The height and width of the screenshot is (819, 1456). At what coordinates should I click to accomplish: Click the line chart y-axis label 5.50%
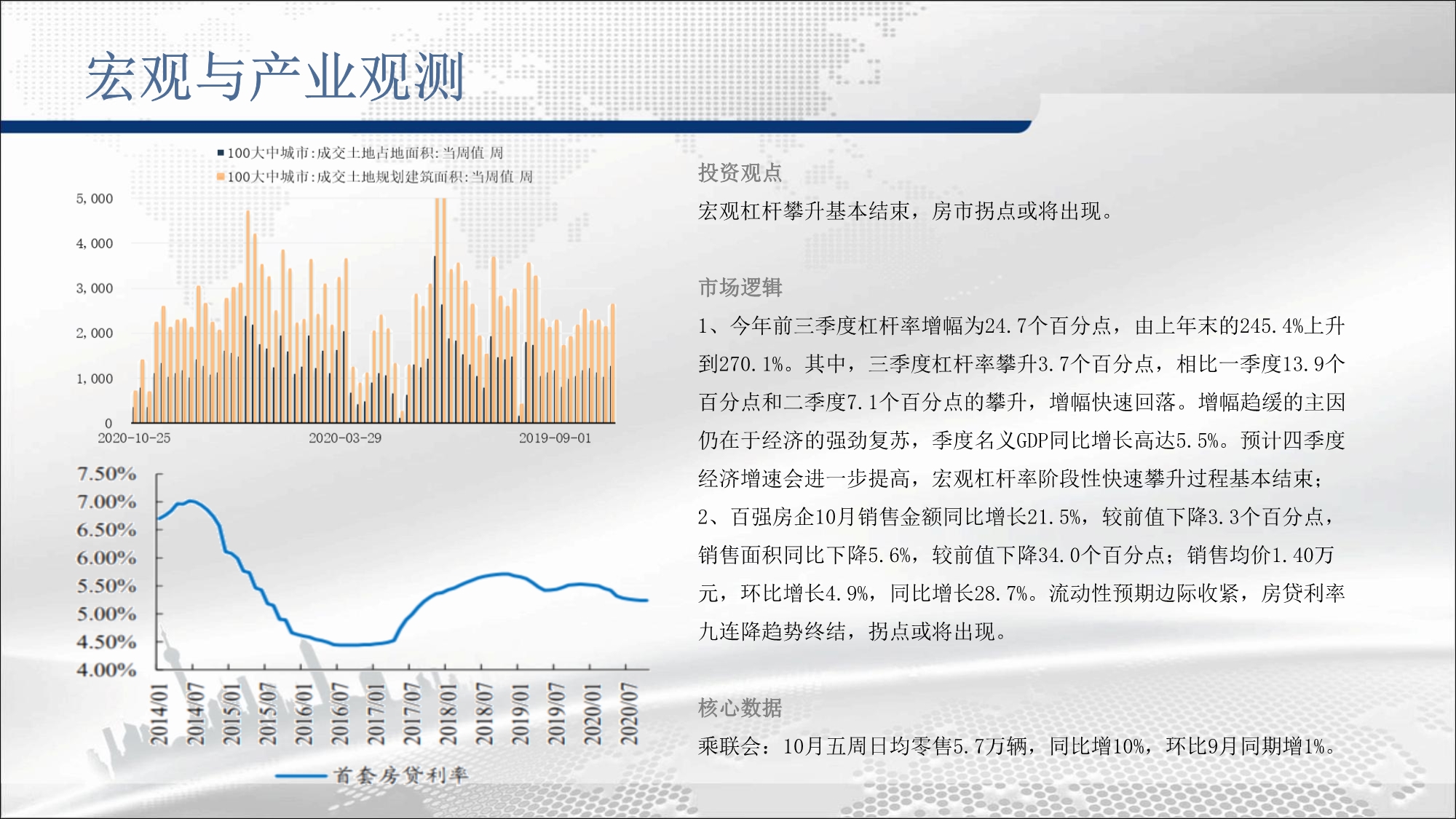tap(106, 586)
